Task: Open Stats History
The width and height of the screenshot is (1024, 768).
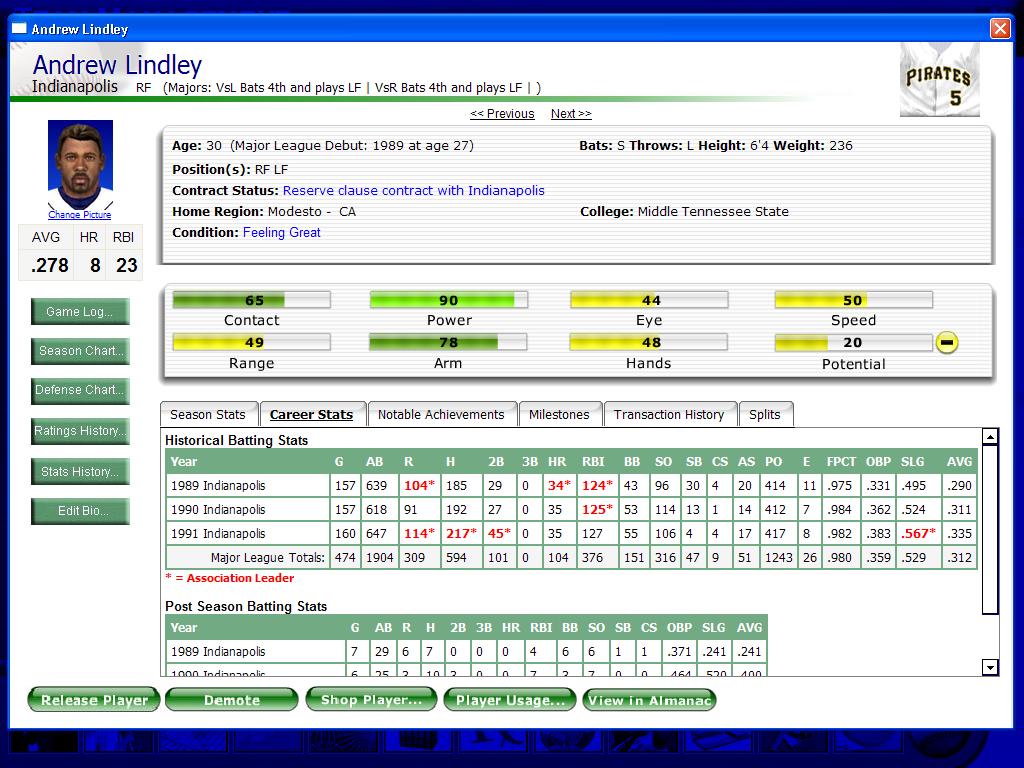Action: coord(80,472)
